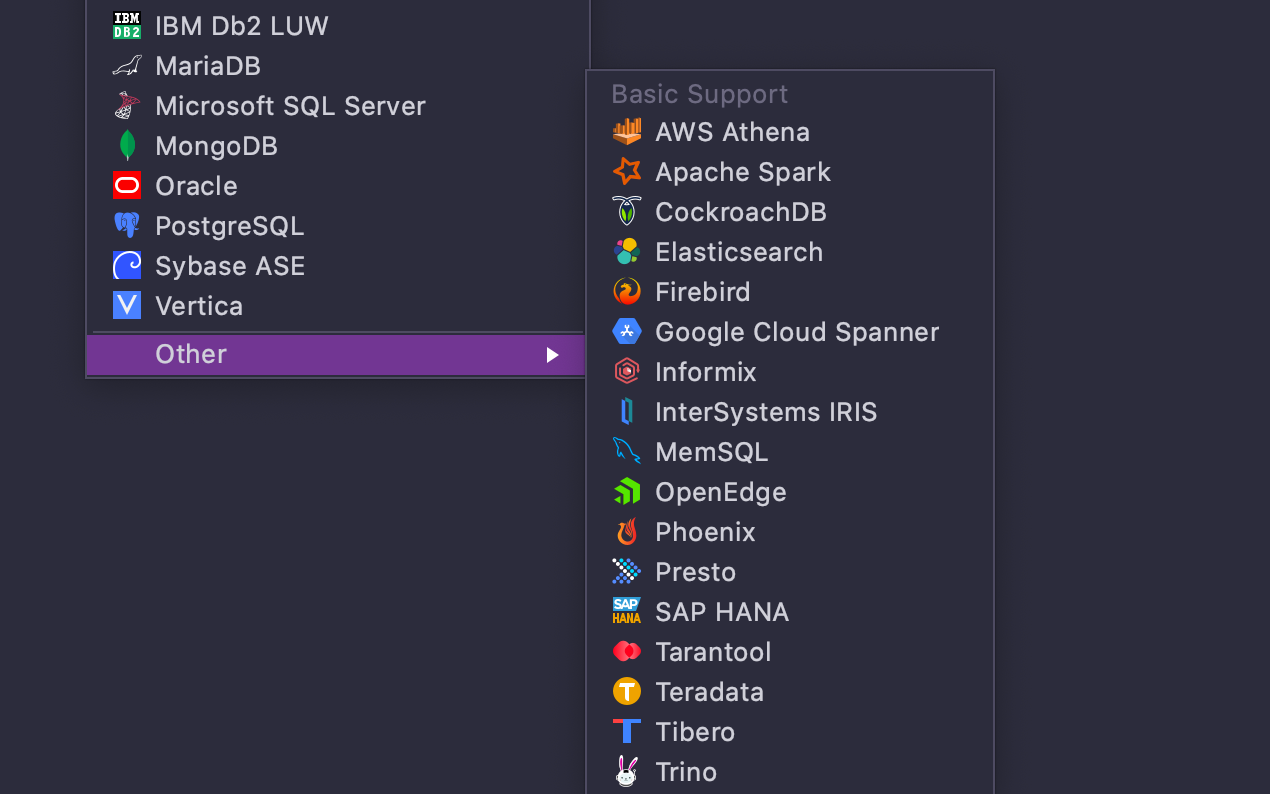Image resolution: width=1270 pixels, height=794 pixels.
Task: Click the Elasticsearch icon
Action: pyautogui.click(x=627, y=252)
